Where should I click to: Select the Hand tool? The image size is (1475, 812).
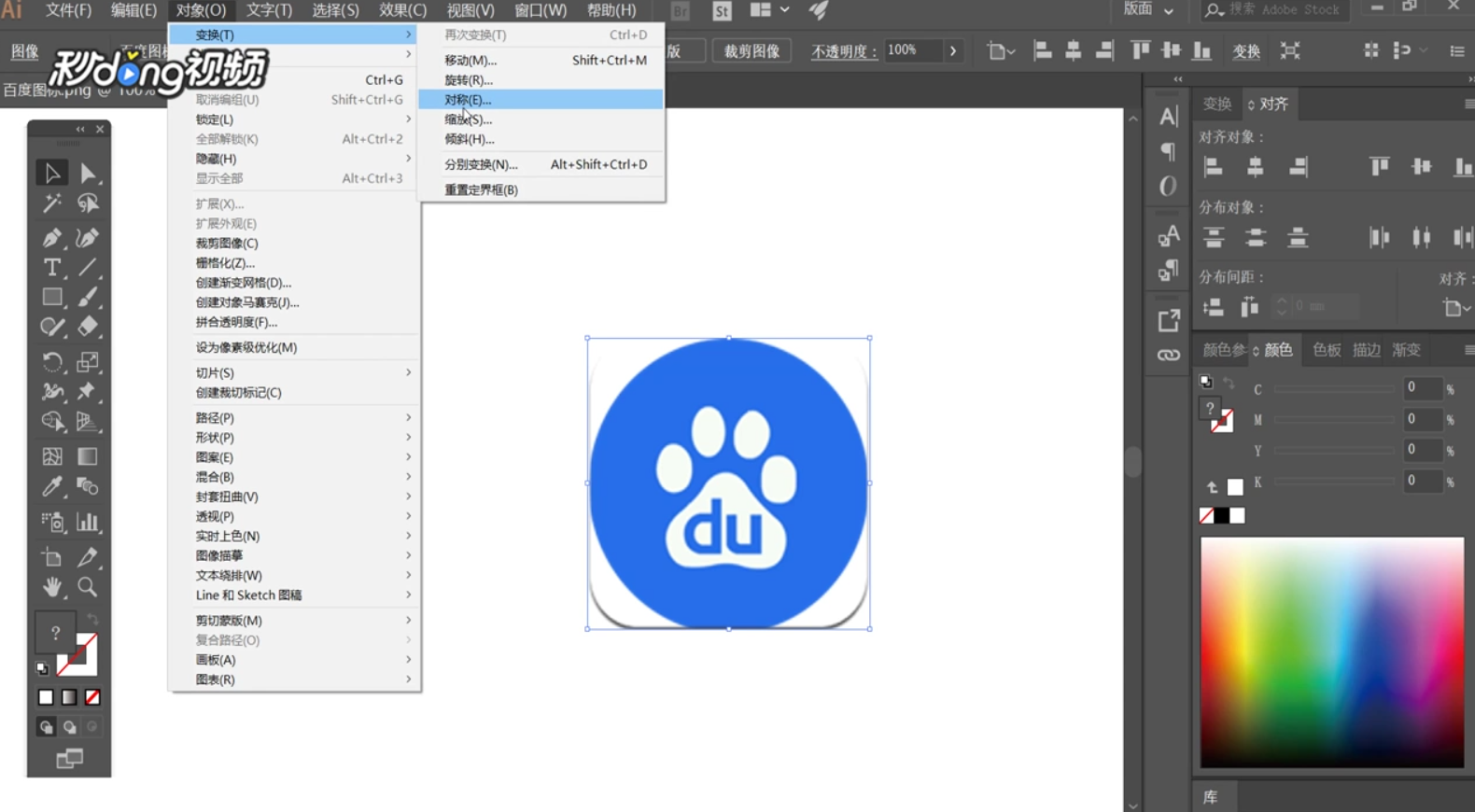click(x=52, y=587)
